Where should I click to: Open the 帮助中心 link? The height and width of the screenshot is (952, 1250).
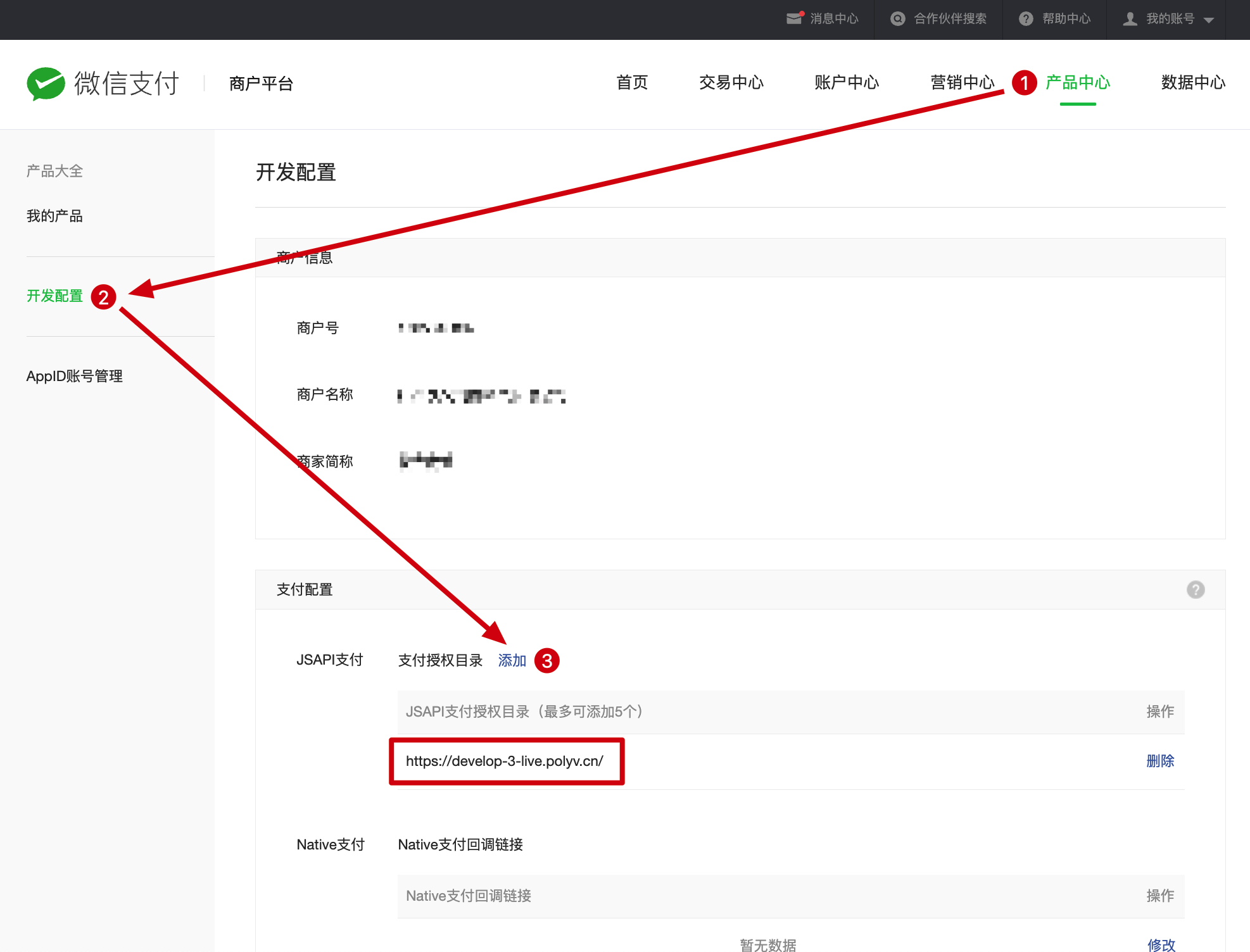[x=1066, y=18]
